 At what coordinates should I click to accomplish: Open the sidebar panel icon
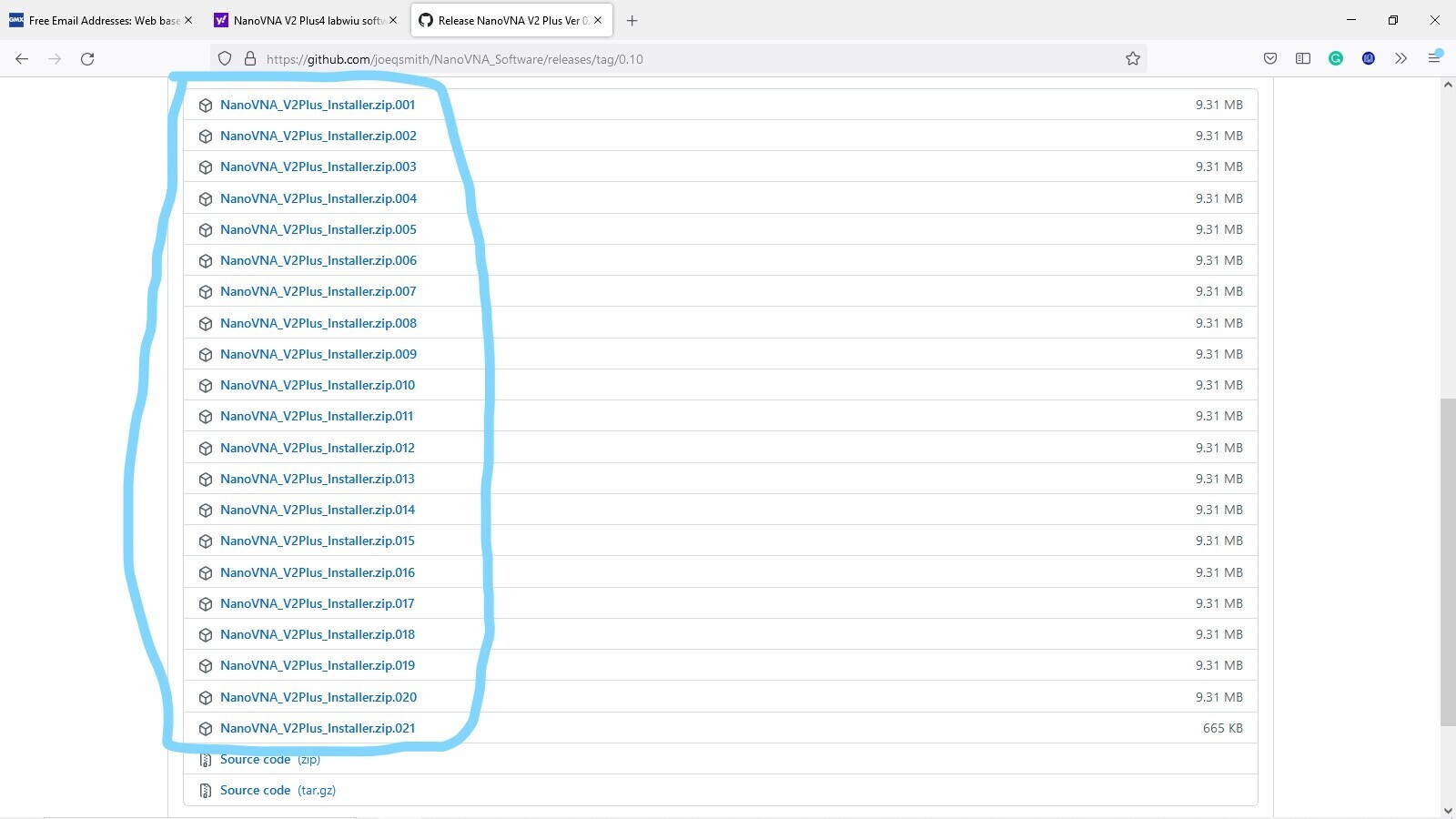(x=1303, y=59)
